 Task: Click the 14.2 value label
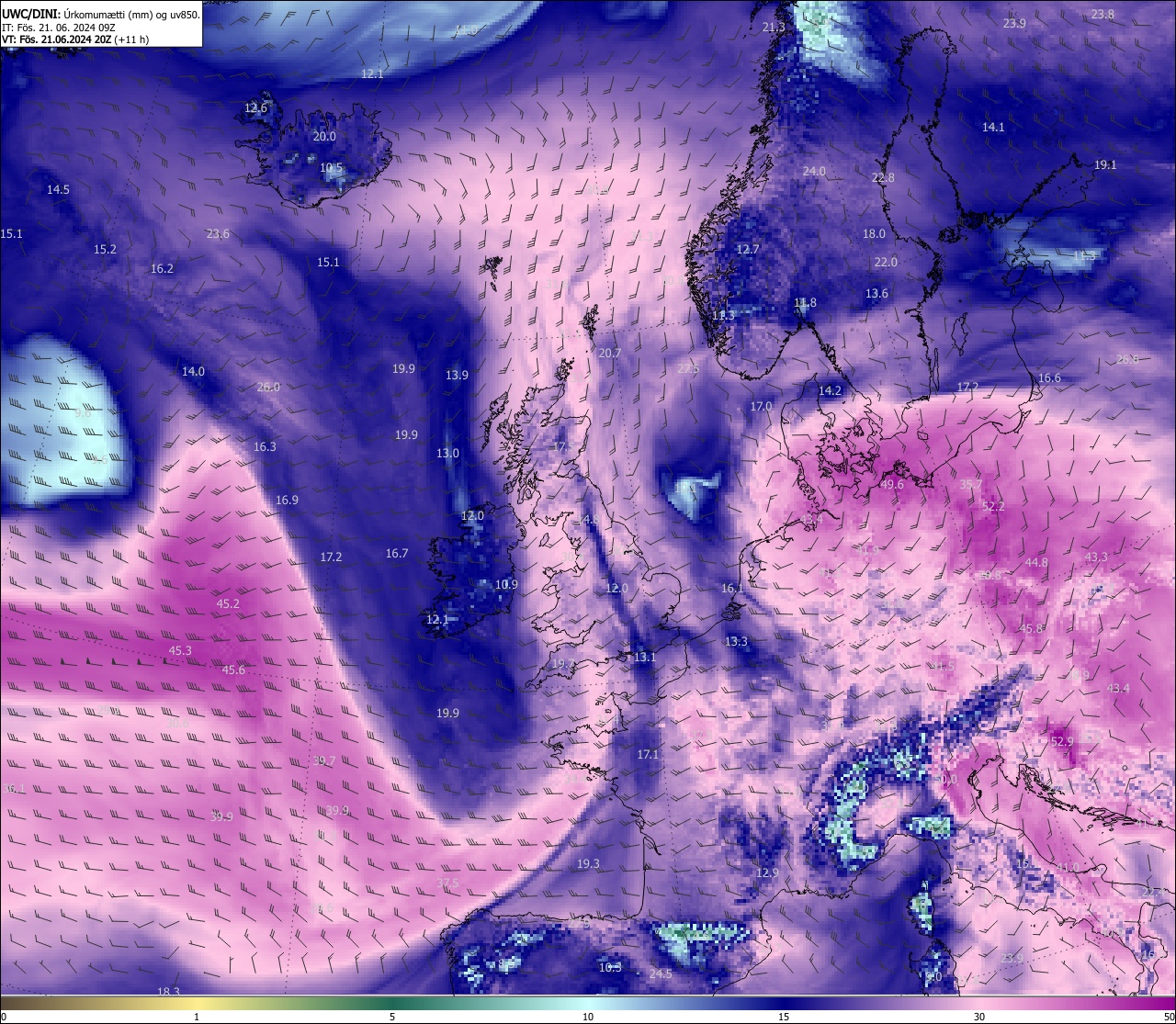tap(830, 391)
